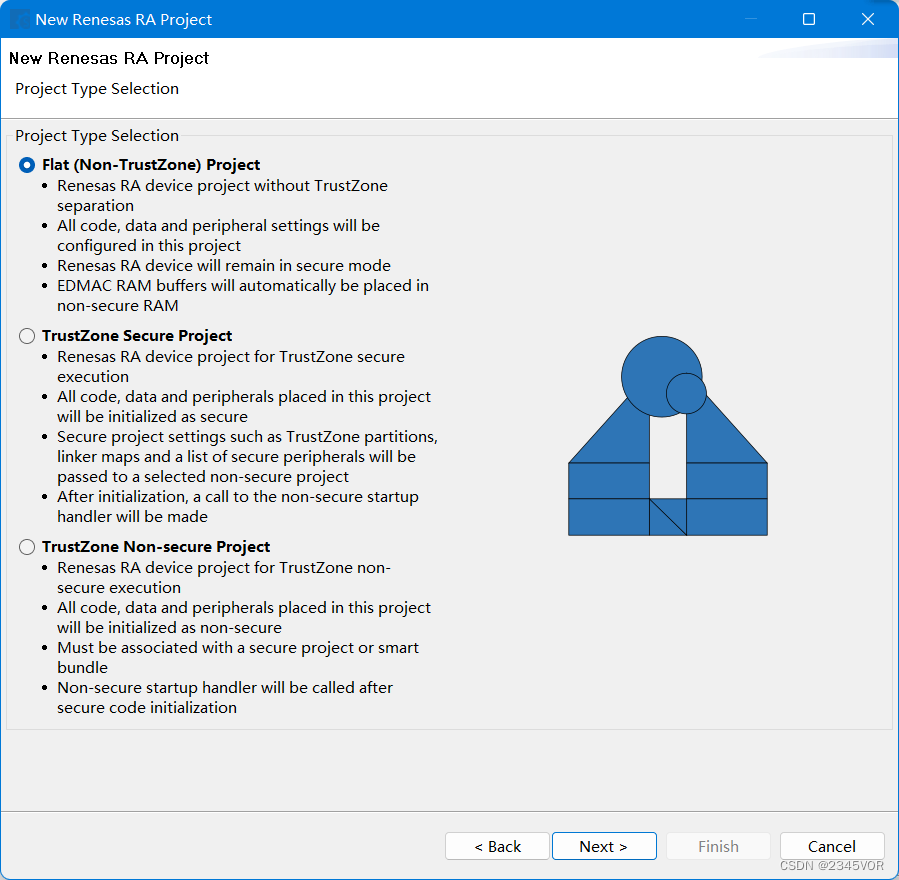The image size is (899, 880).
Task: Click the blue building-block illustration
Action: point(668,436)
